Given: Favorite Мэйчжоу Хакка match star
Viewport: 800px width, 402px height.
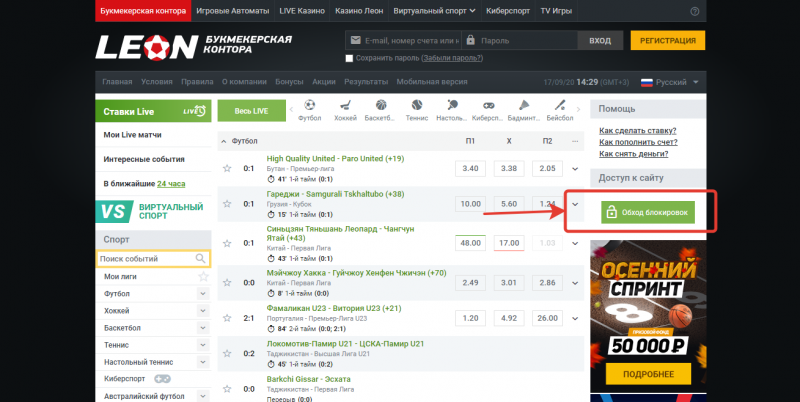Looking at the screenshot, I should 227,283.
